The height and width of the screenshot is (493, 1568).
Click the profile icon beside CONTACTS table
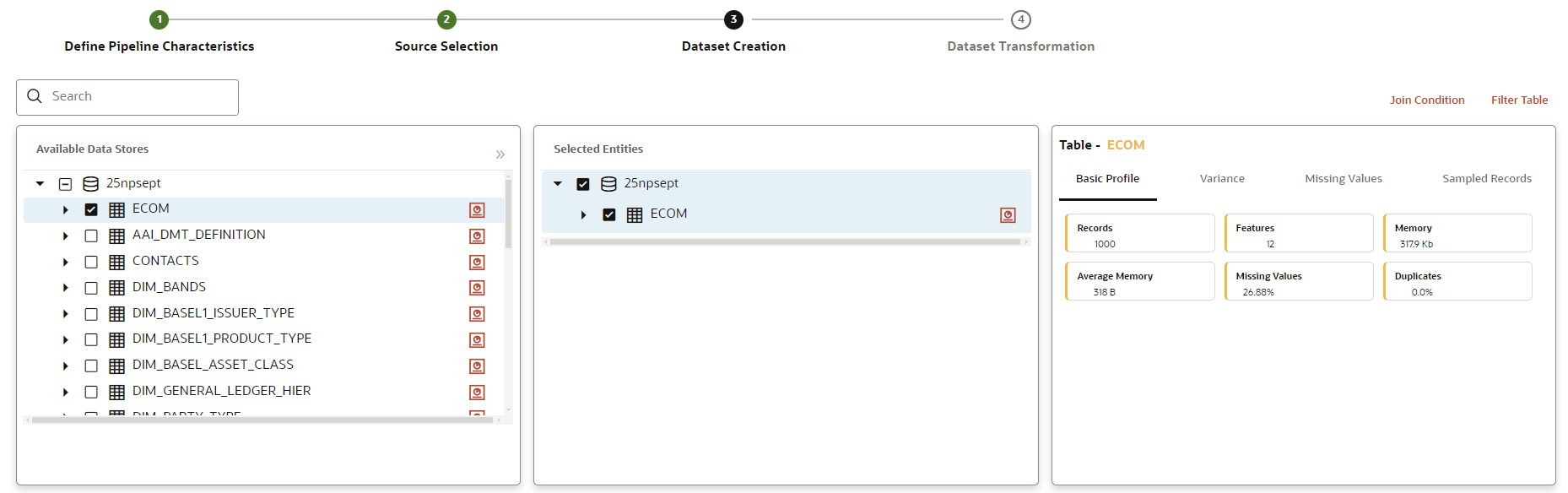(x=477, y=262)
